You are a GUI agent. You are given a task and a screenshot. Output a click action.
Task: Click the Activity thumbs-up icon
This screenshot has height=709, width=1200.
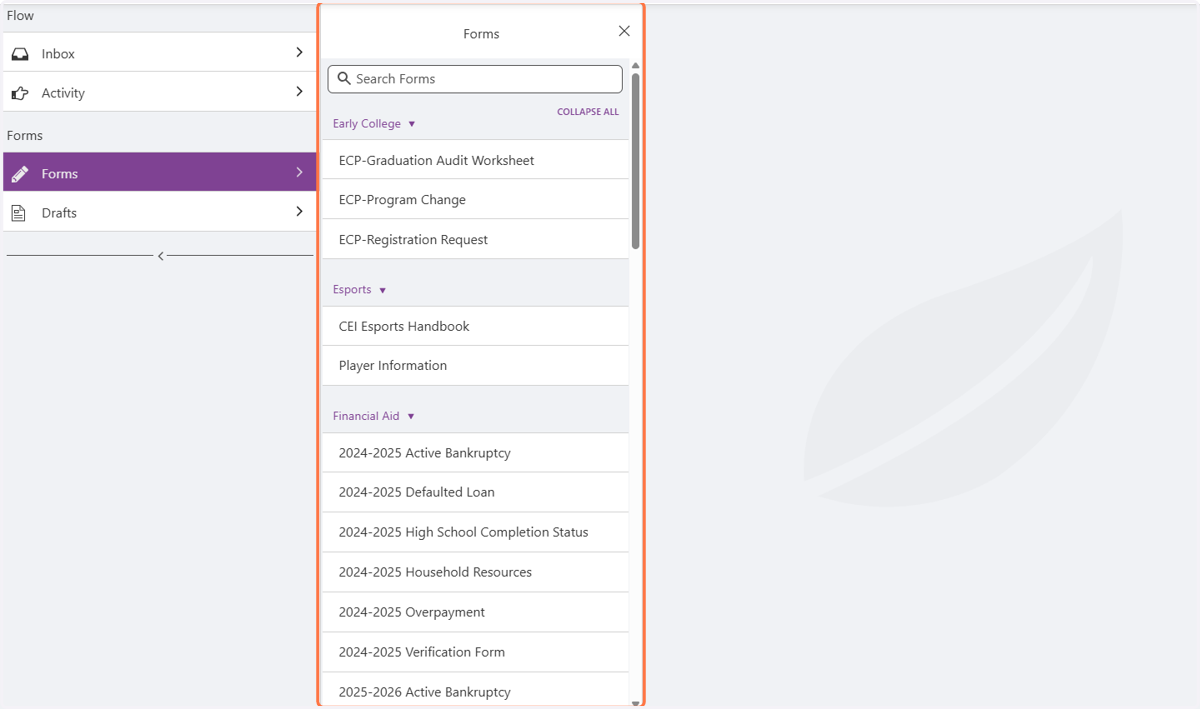[x=20, y=93]
